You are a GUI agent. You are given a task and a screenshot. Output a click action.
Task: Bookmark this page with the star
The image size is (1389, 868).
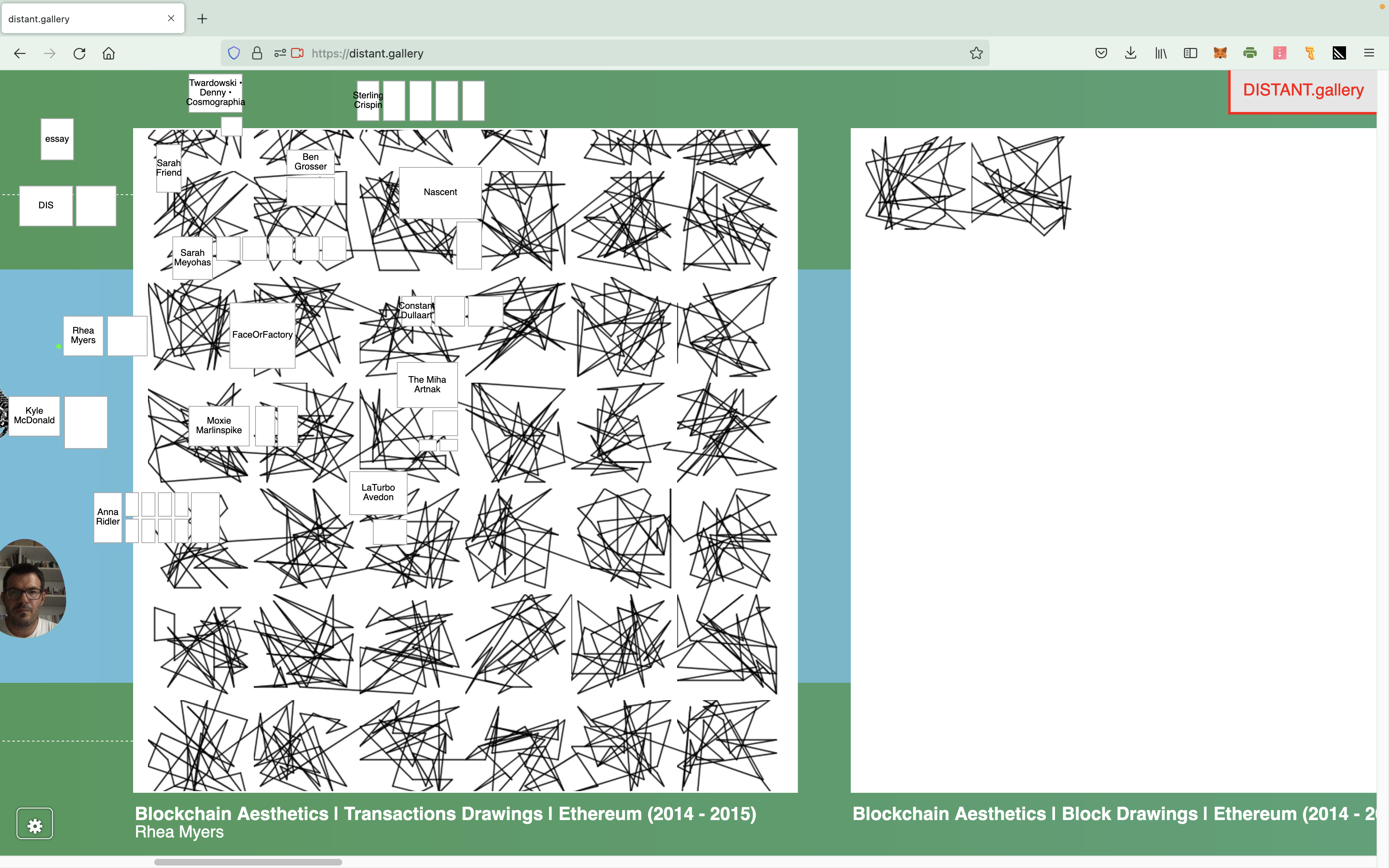coord(976,53)
